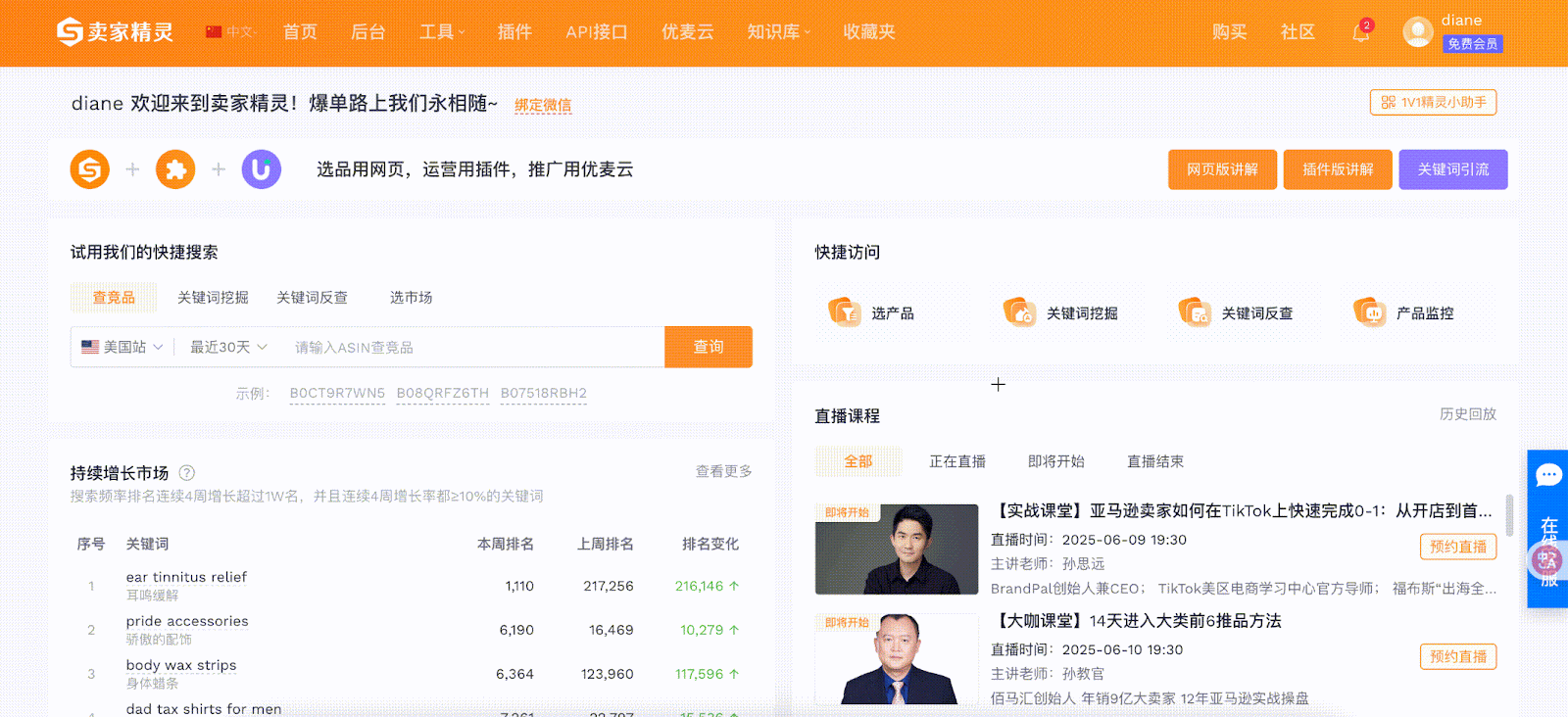Open 优麦云 in the navigation
Image resolution: width=1568 pixels, height=717 pixels.
[687, 32]
